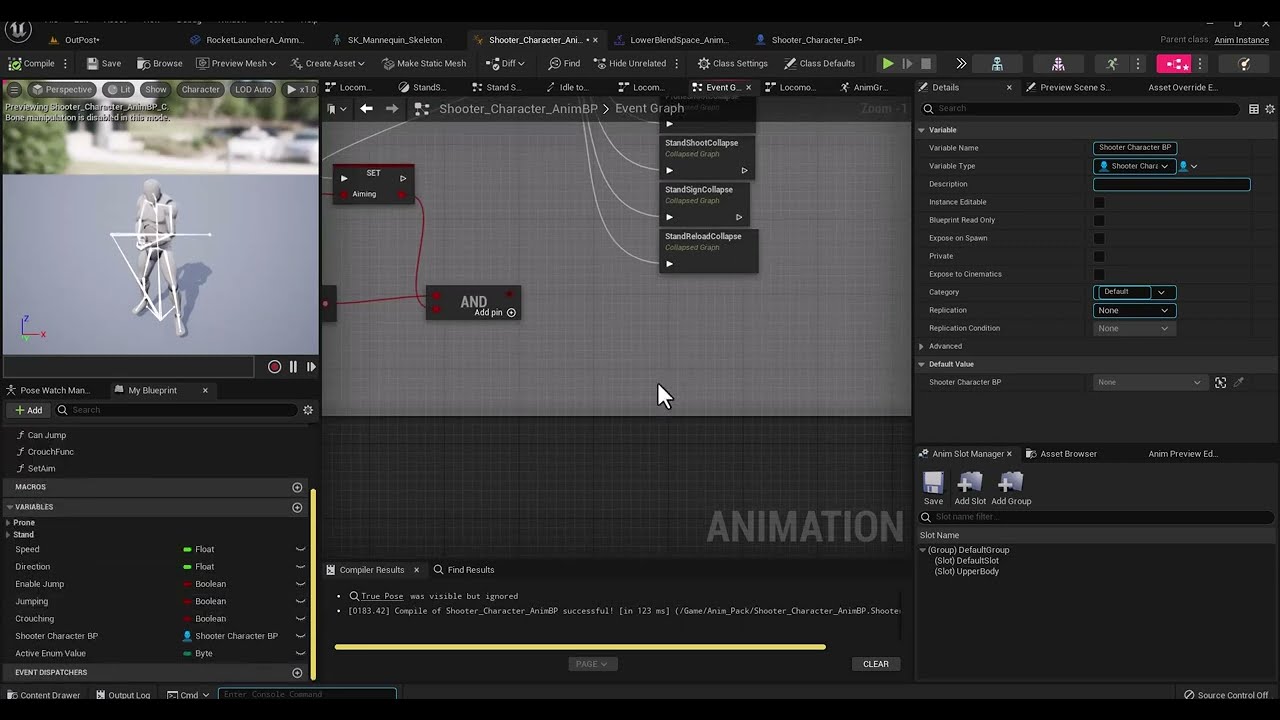
Task: Open Preview Scene Settings tab
Action: pyautogui.click(x=1074, y=87)
